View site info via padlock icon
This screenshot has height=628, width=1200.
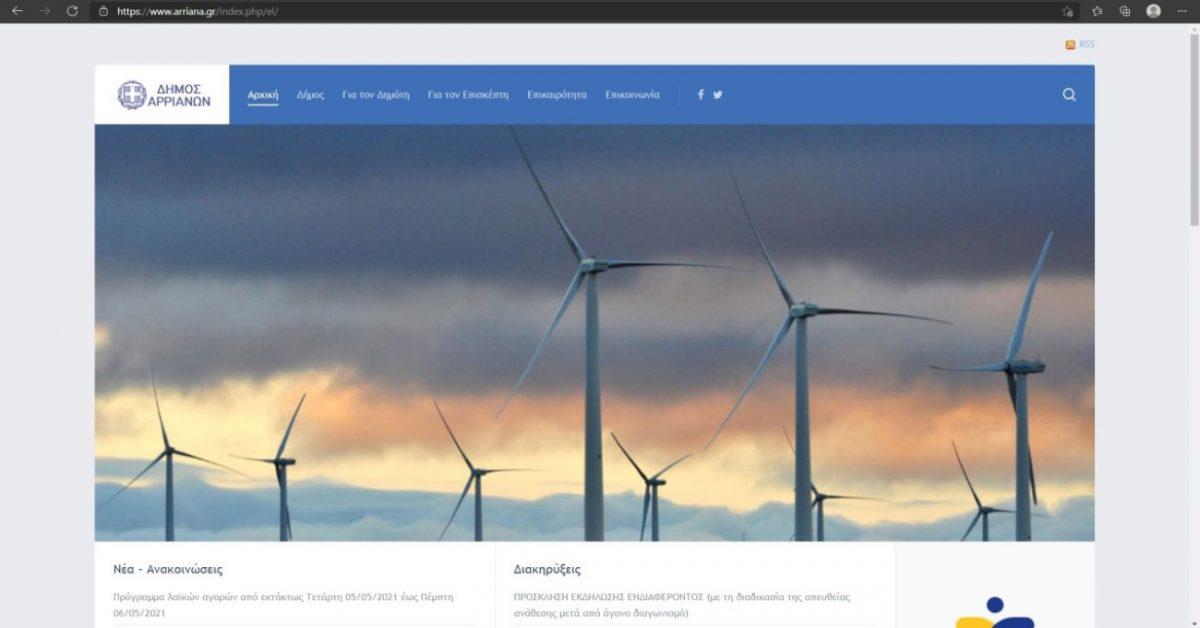[x=103, y=11]
